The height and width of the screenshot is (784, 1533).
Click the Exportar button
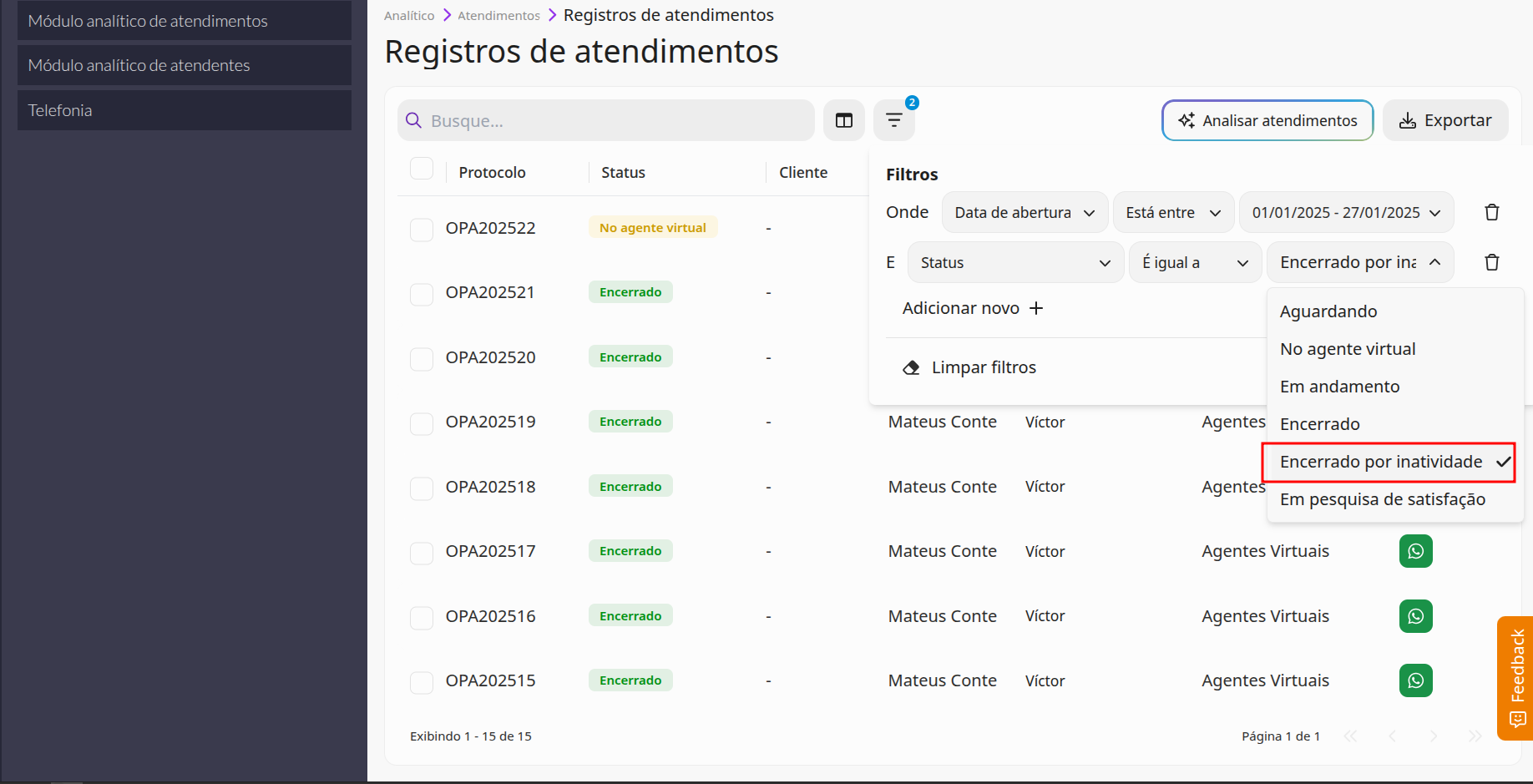point(1445,120)
